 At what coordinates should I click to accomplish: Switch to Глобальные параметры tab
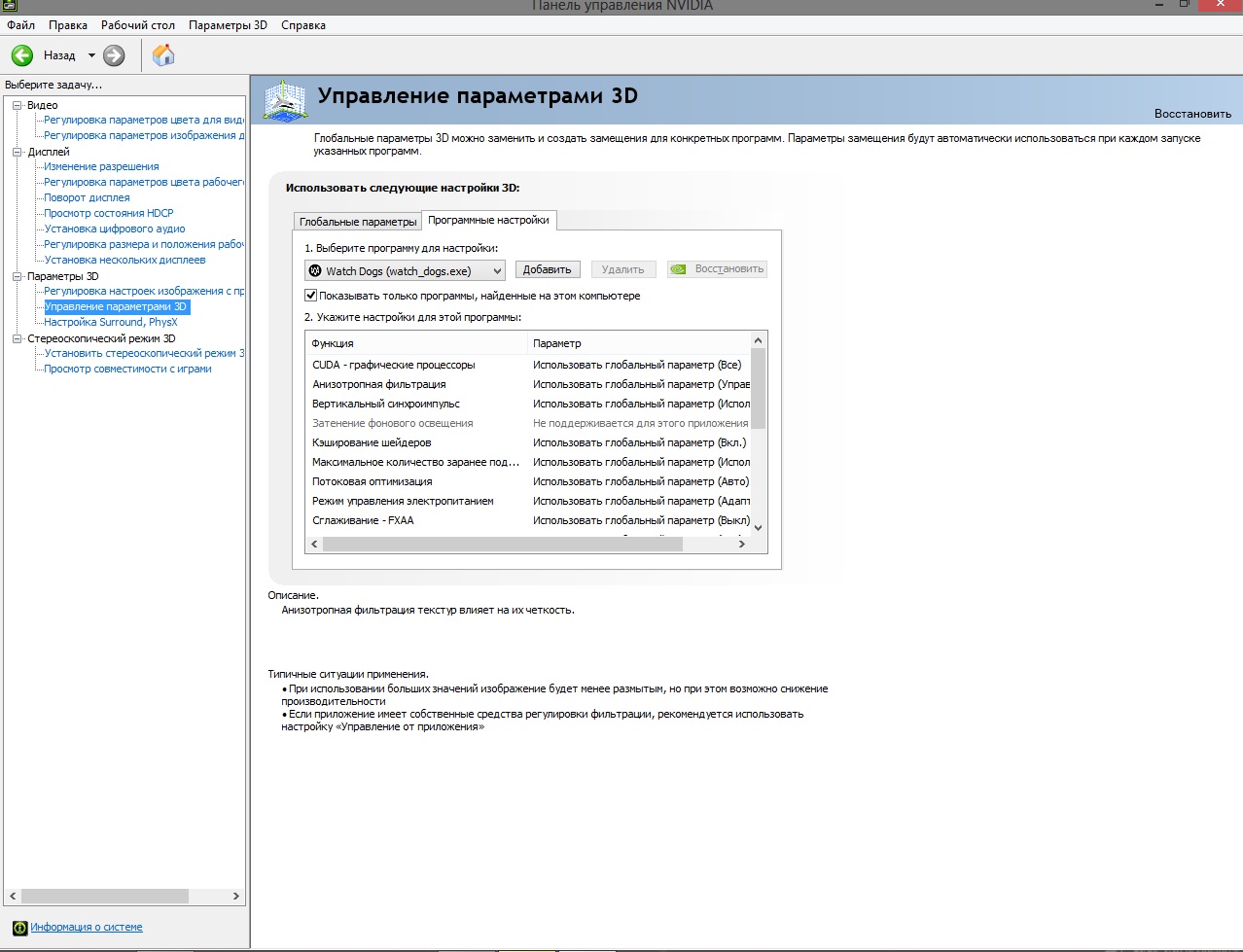[x=358, y=222]
